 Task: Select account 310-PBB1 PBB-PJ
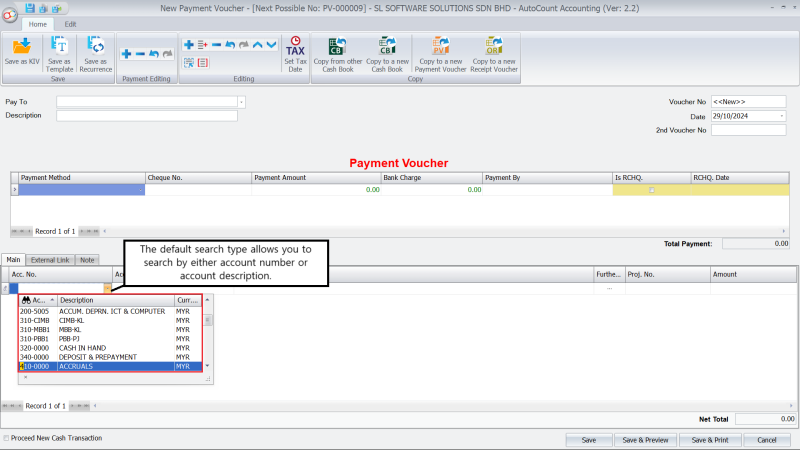click(110, 339)
